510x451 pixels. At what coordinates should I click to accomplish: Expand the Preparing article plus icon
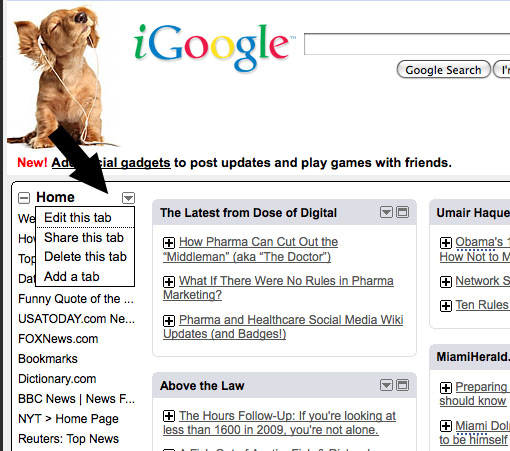446,388
